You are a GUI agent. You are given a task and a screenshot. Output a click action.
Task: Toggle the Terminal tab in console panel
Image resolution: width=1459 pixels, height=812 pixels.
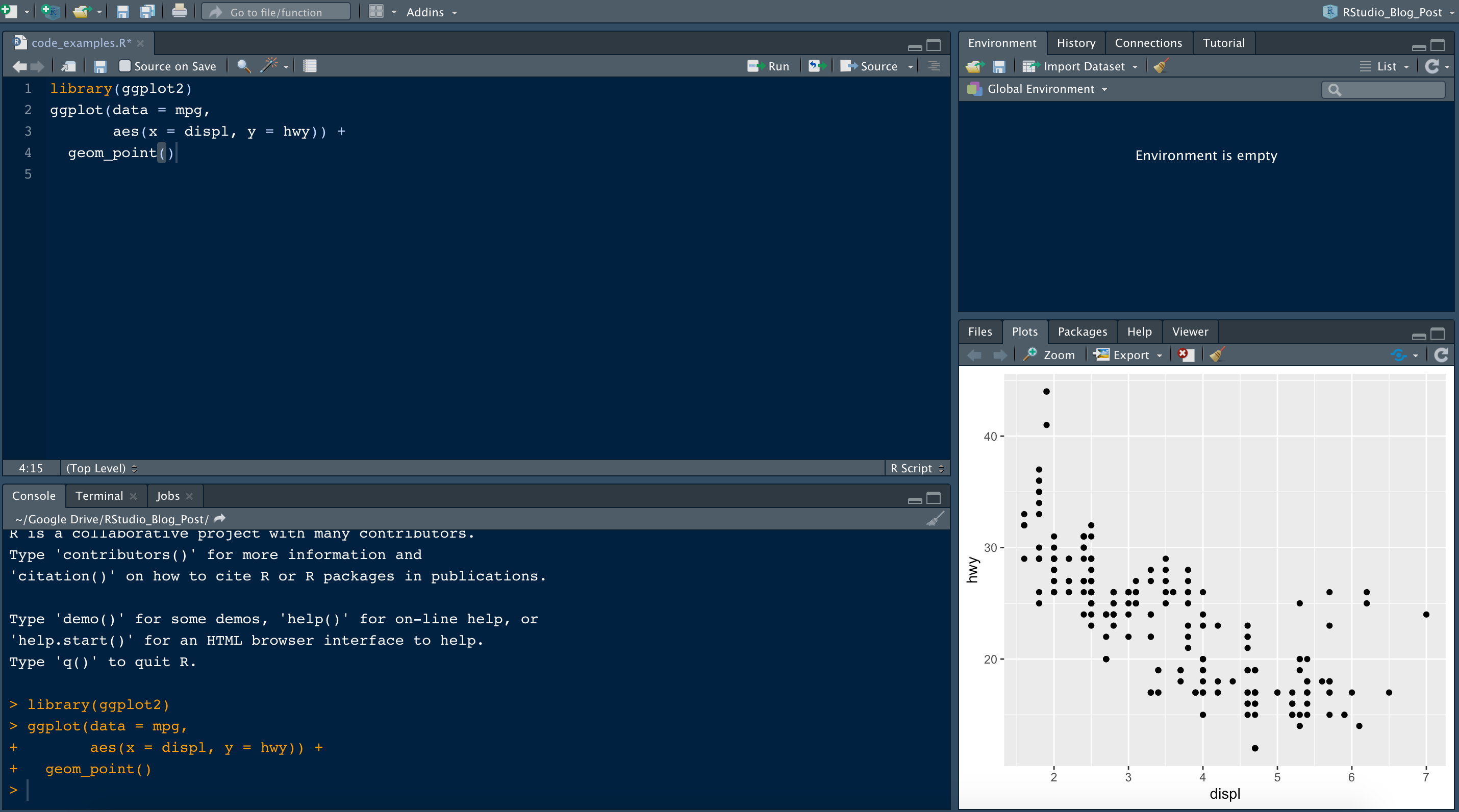click(x=99, y=495)
